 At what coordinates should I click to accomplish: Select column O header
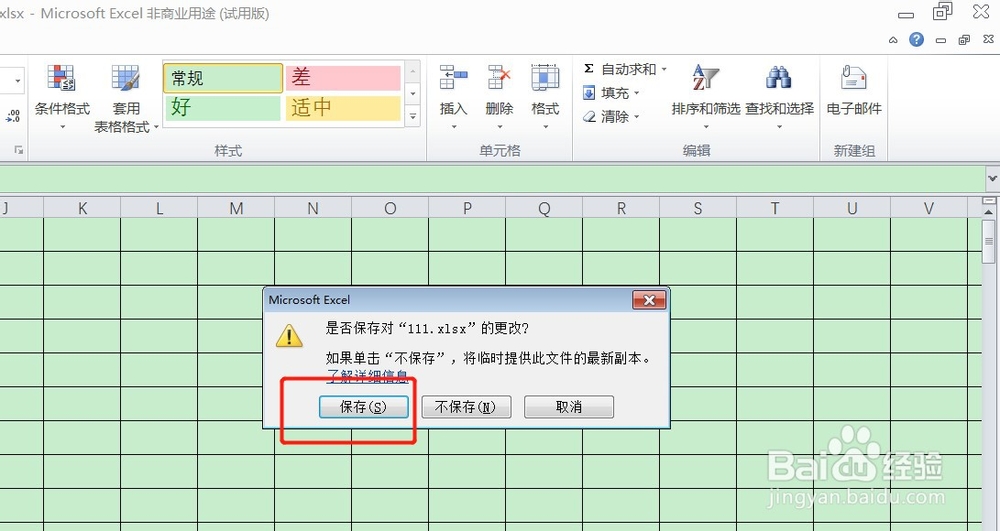(x=390, y=208)
